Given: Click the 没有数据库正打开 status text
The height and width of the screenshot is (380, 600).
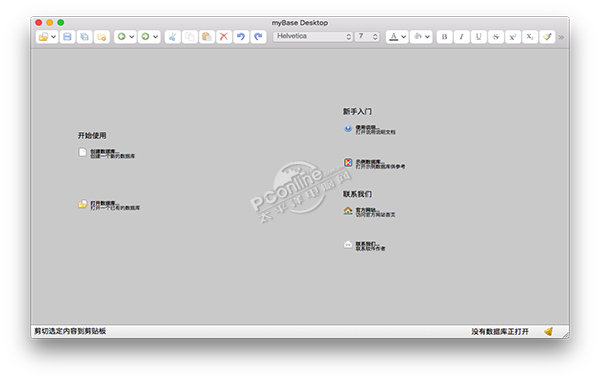Looking at the screenshot, I should pyautogui.click(x=500, y=331).
